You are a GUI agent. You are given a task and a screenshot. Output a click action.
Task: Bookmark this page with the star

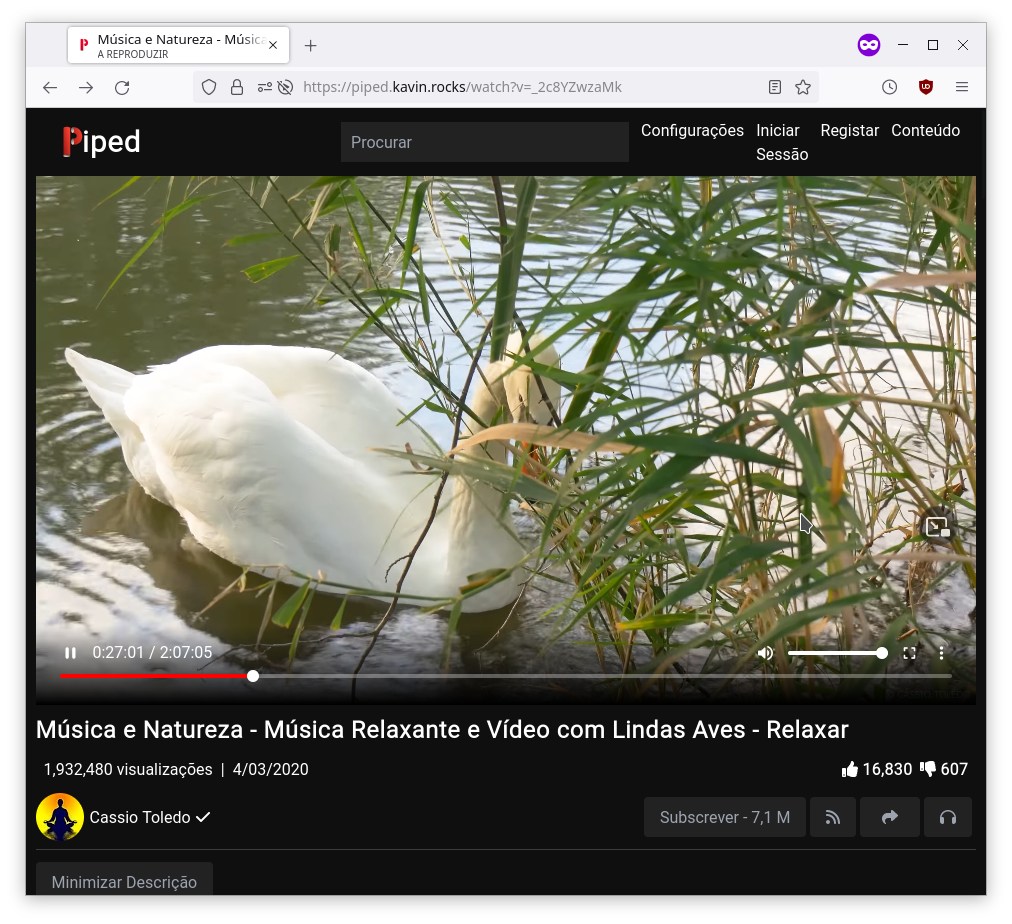pyautogui.click(x=803, y=87)
